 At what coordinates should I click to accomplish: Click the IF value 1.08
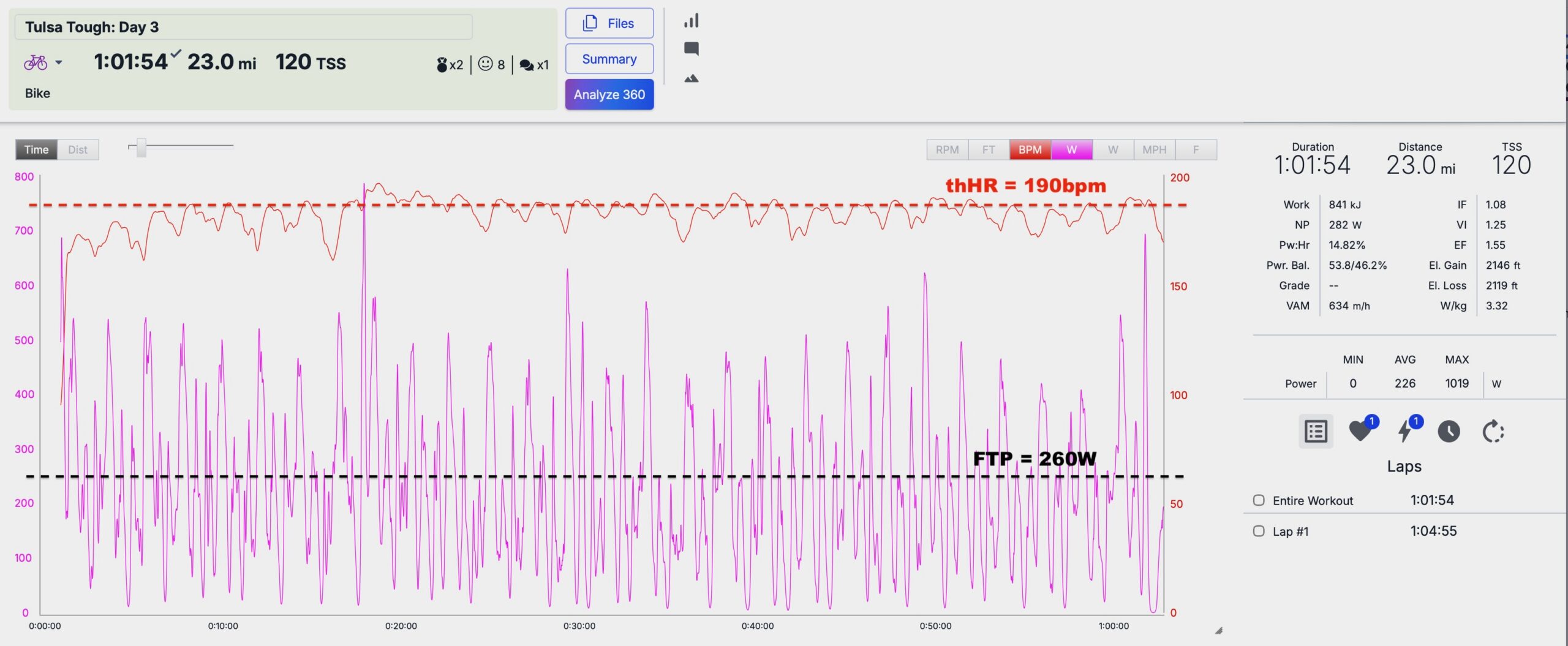[1495, 205]
